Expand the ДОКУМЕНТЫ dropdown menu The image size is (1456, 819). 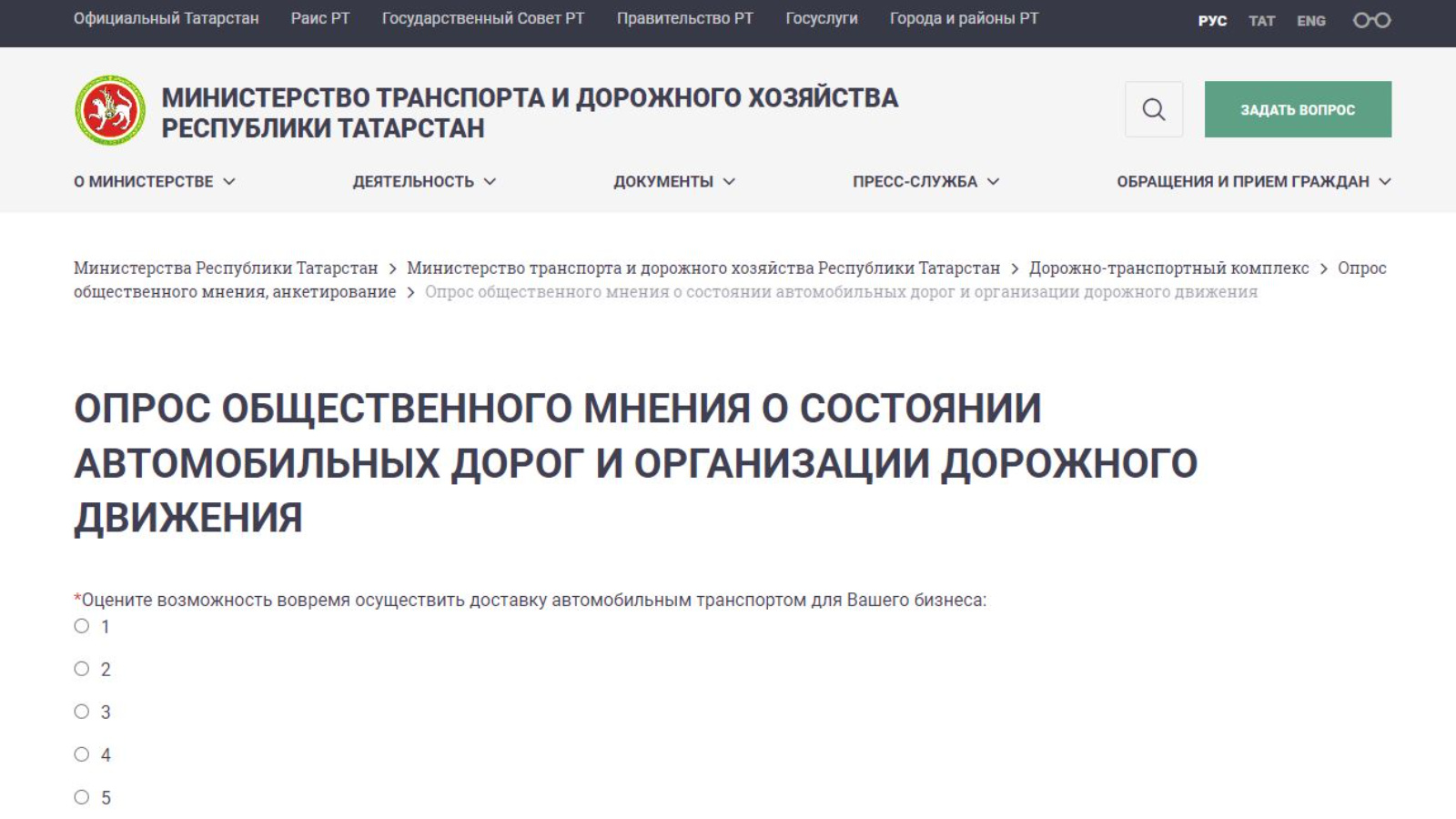(x=673, y=181)
